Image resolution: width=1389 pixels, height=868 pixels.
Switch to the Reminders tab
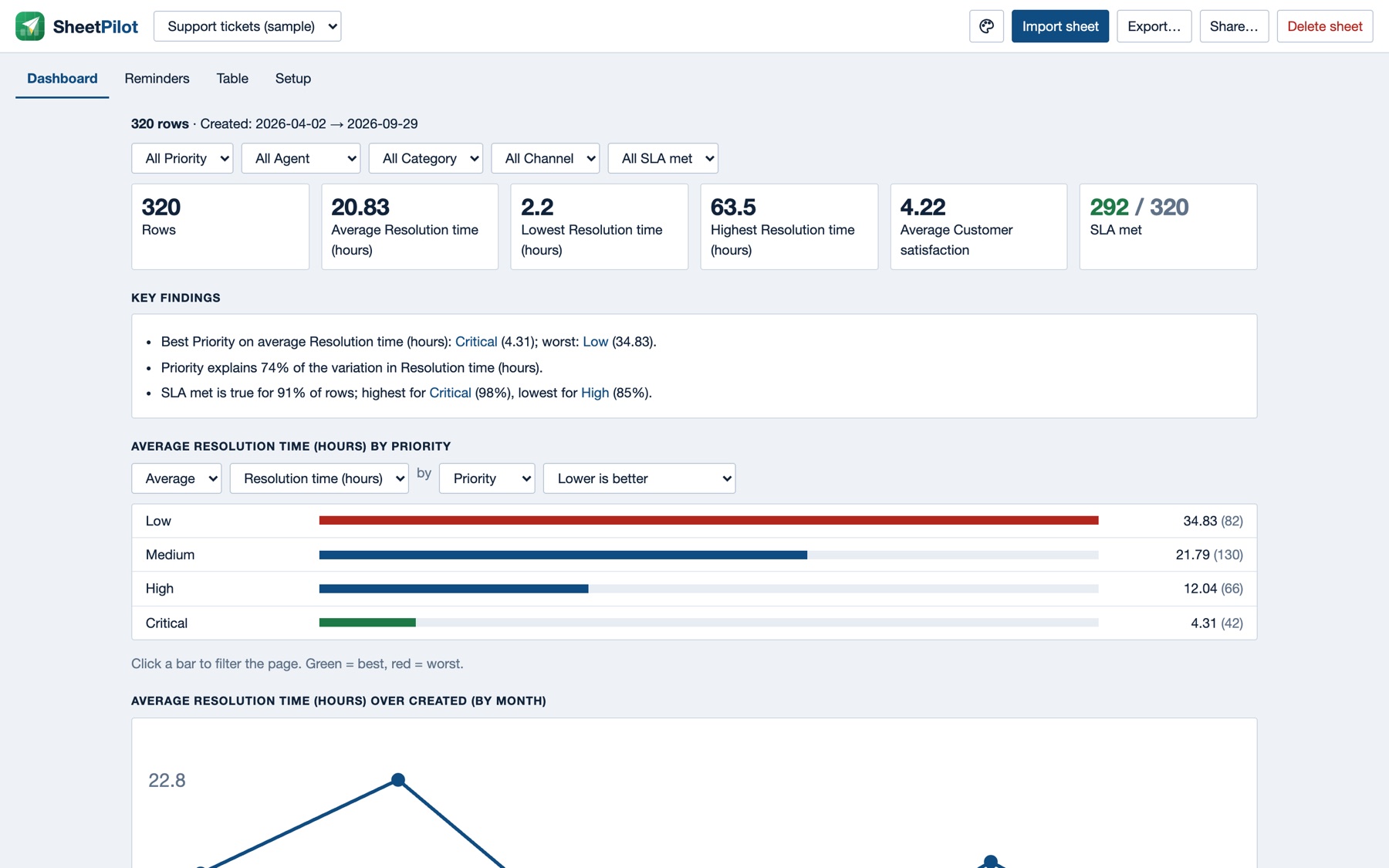(x=157, y=79)
